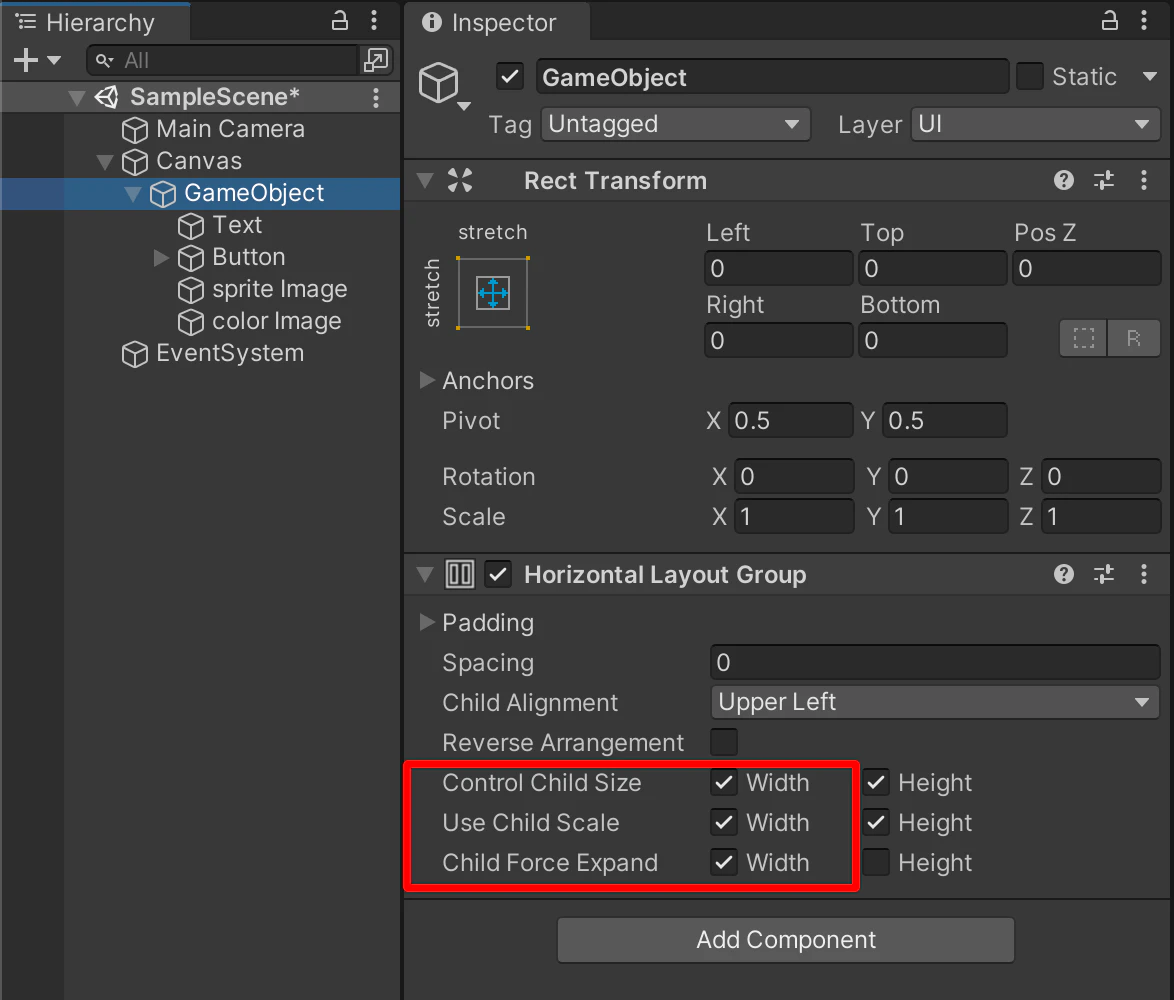Toggle Rect Transform raw edit mode button
Image resolution: width=1174 pixels, height=1000 pixels.
click(1134, 338)
